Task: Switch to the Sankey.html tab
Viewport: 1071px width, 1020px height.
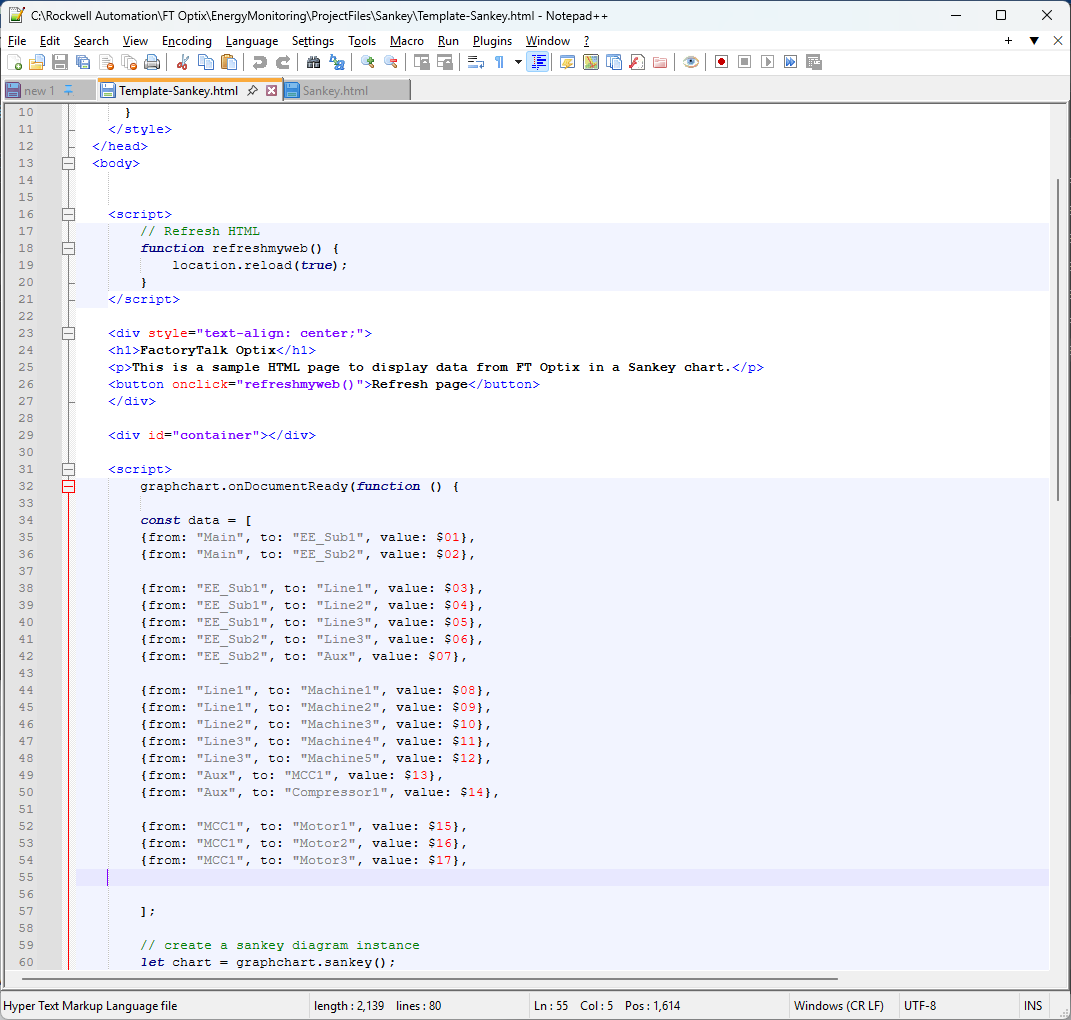Action: 335,91
